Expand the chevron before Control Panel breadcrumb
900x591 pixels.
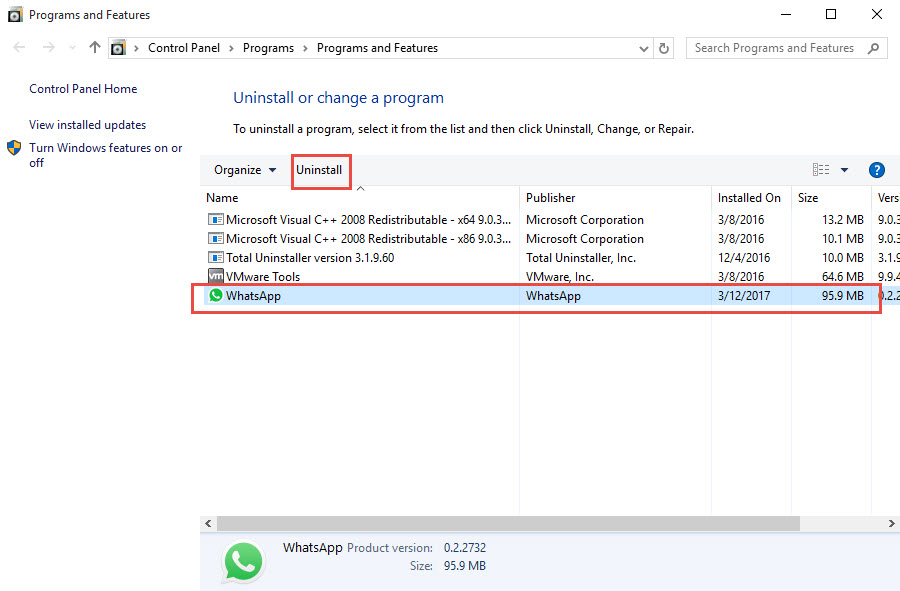(136, 49)
